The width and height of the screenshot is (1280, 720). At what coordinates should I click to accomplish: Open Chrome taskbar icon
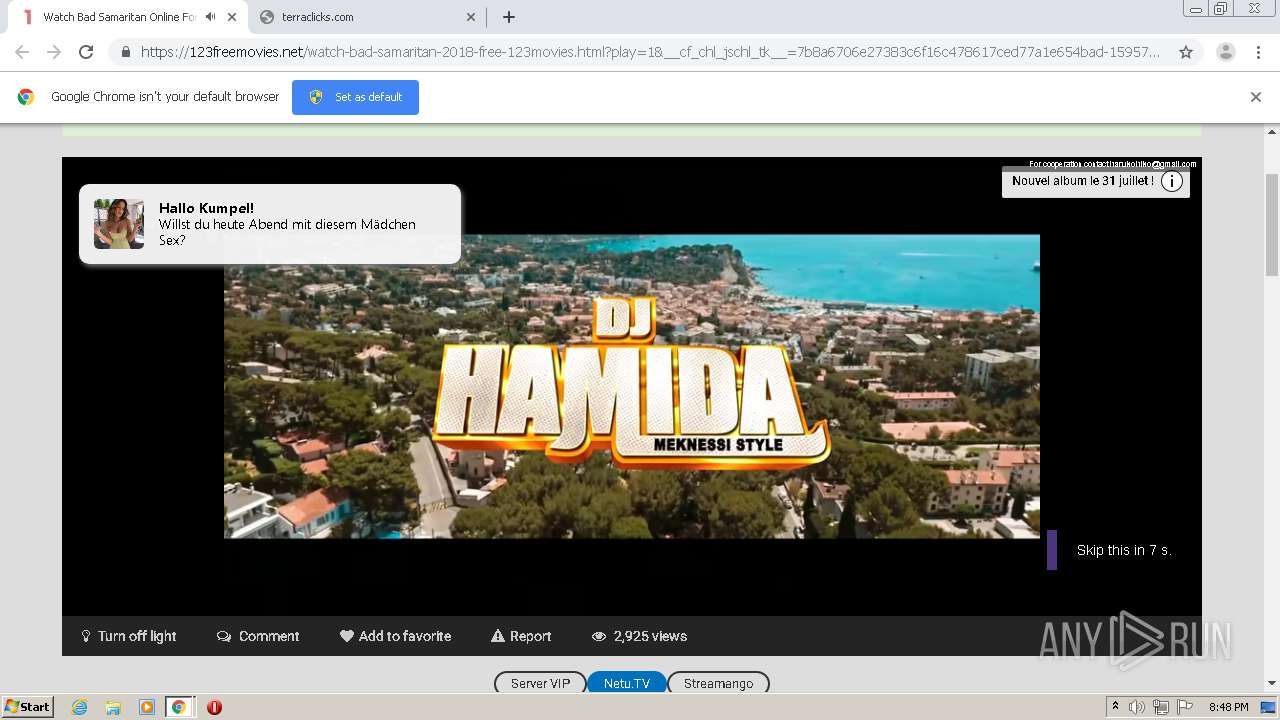point(178,707)
